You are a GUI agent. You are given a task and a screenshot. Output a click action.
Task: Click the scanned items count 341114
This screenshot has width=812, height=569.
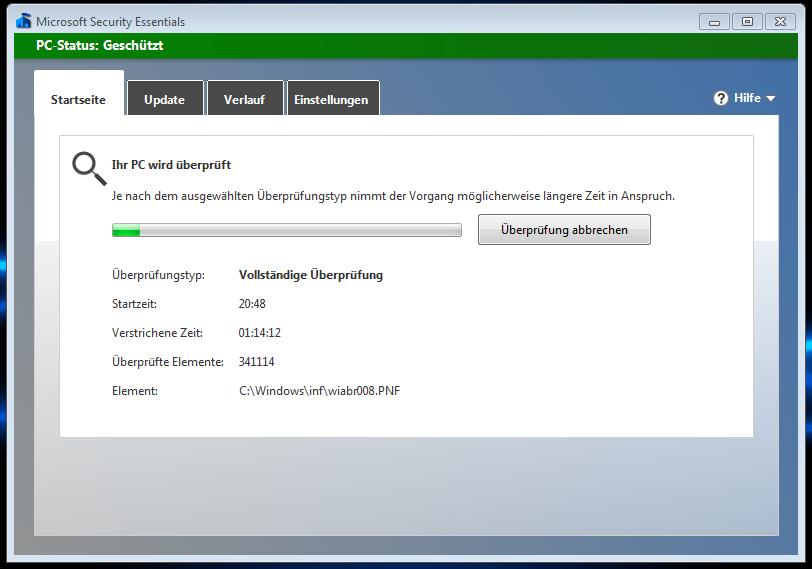coord(256,362)
